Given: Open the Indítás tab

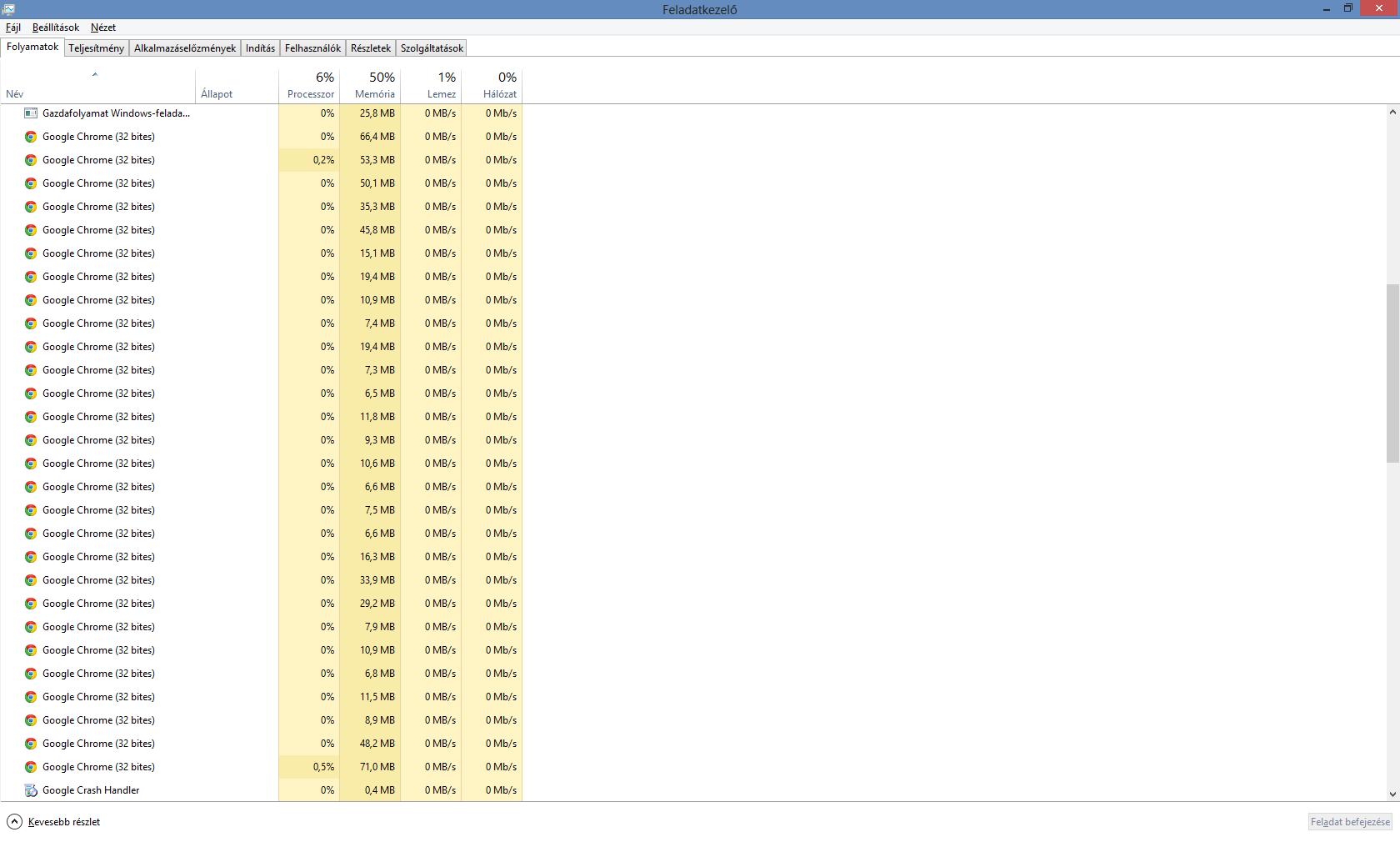Looking at the screenshot, I should click(260, 48).
